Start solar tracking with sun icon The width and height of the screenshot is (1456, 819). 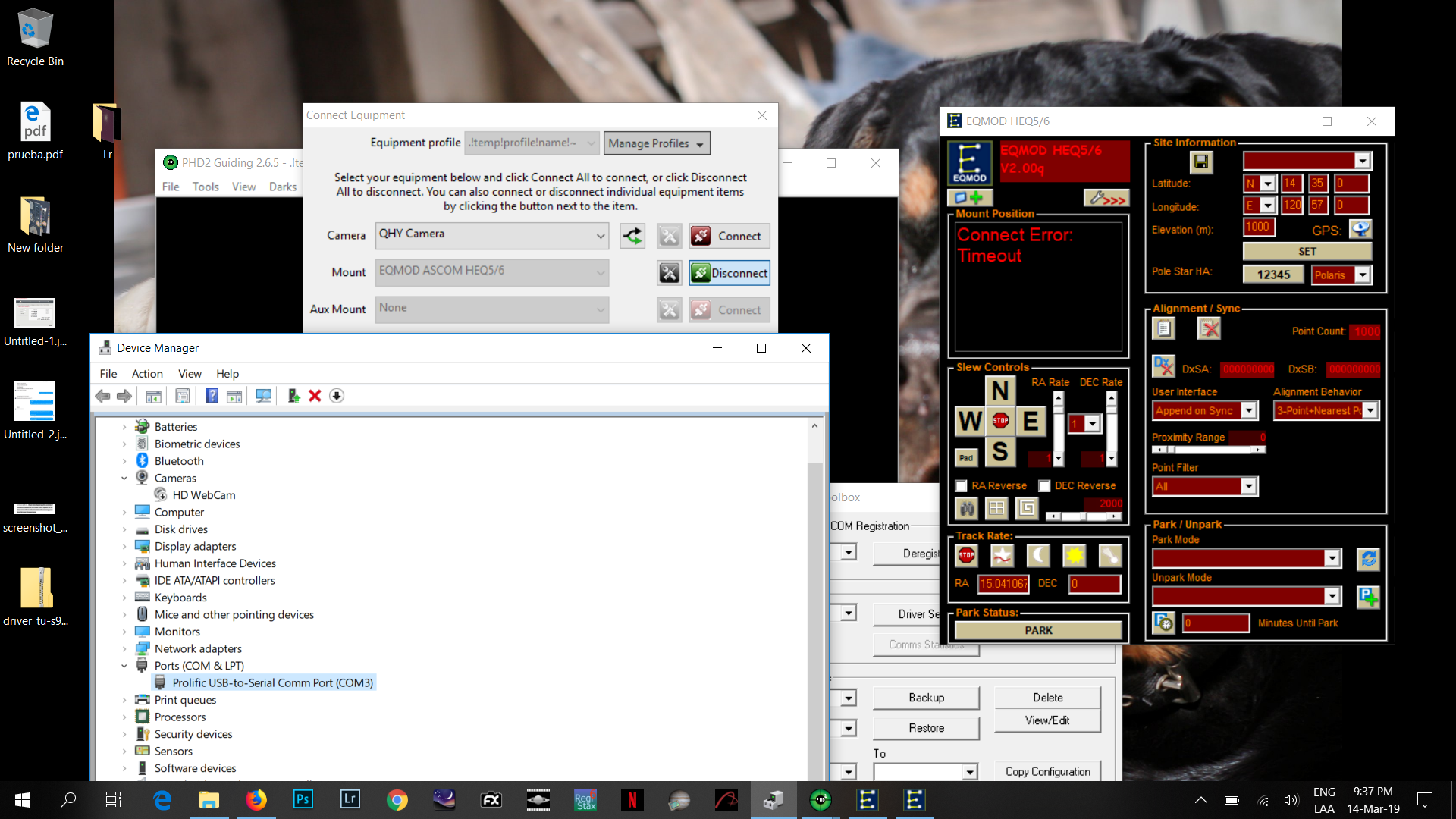1075,556
